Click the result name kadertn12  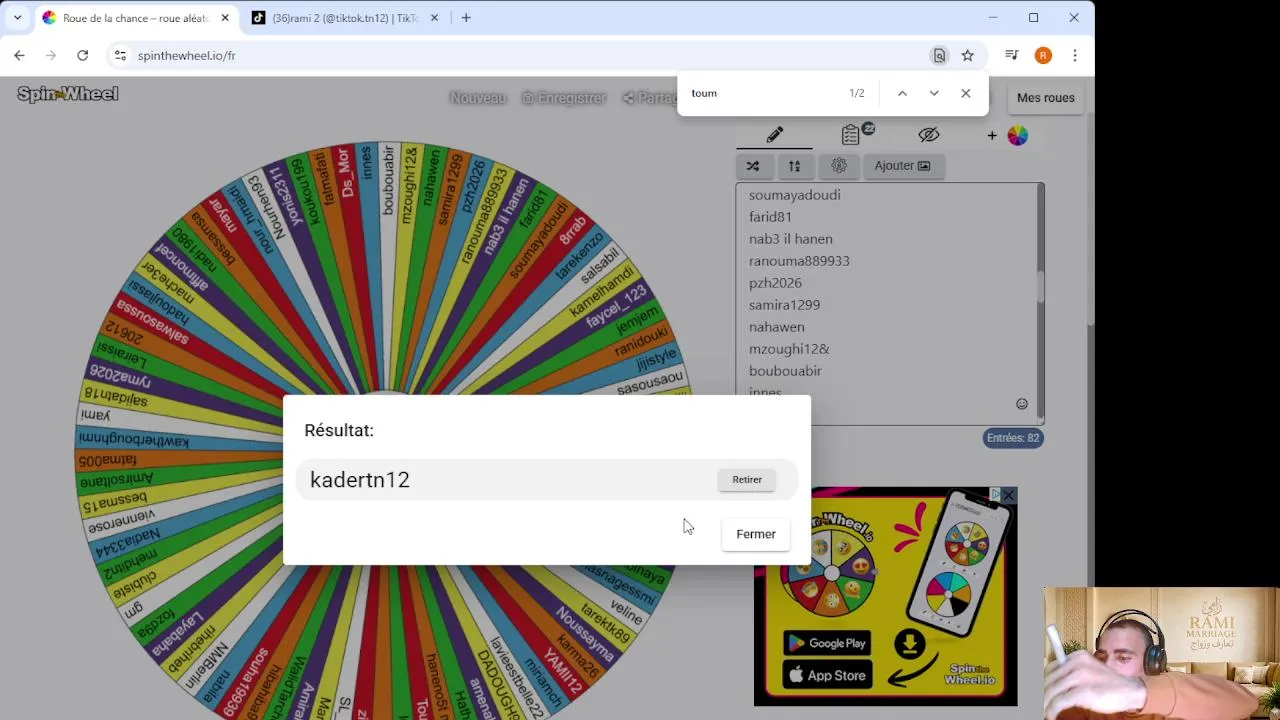[360, 480]
